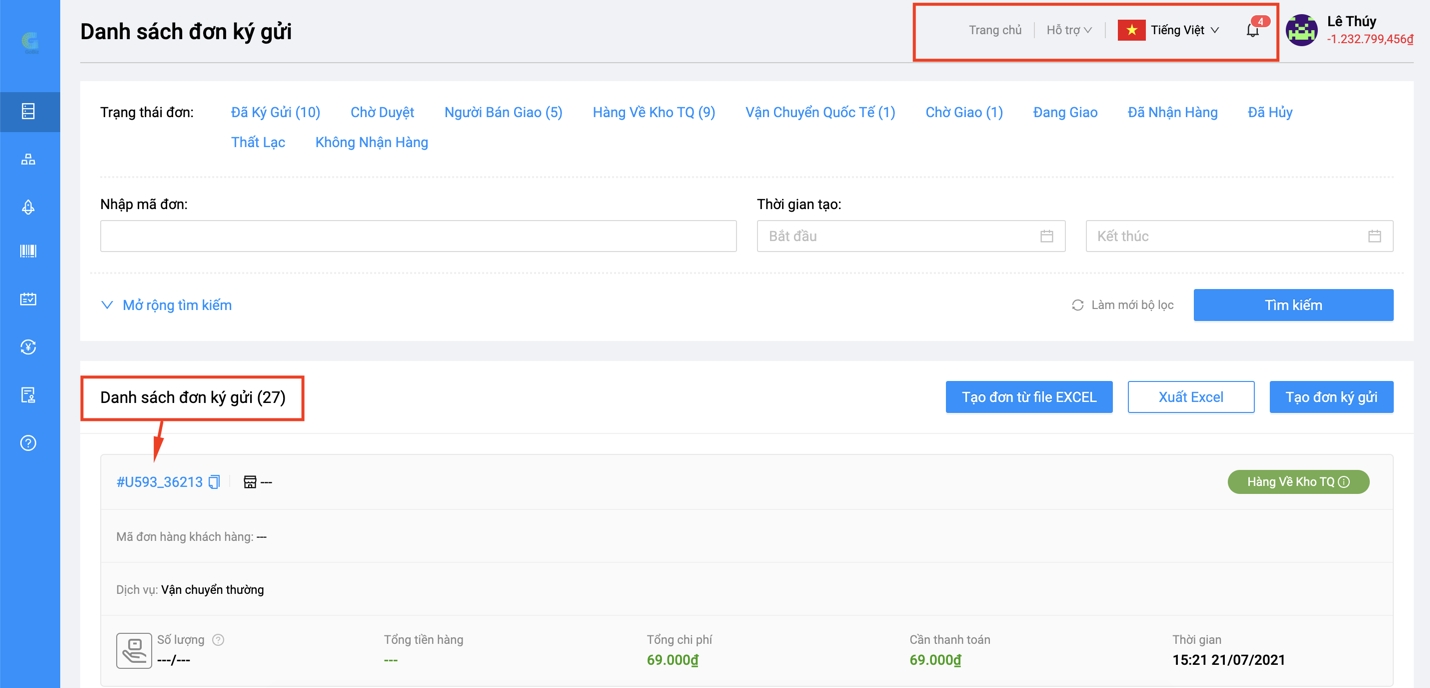
Task: Open the Tiếng Việt language dropdown
Action: click(x=1169, y=30)
